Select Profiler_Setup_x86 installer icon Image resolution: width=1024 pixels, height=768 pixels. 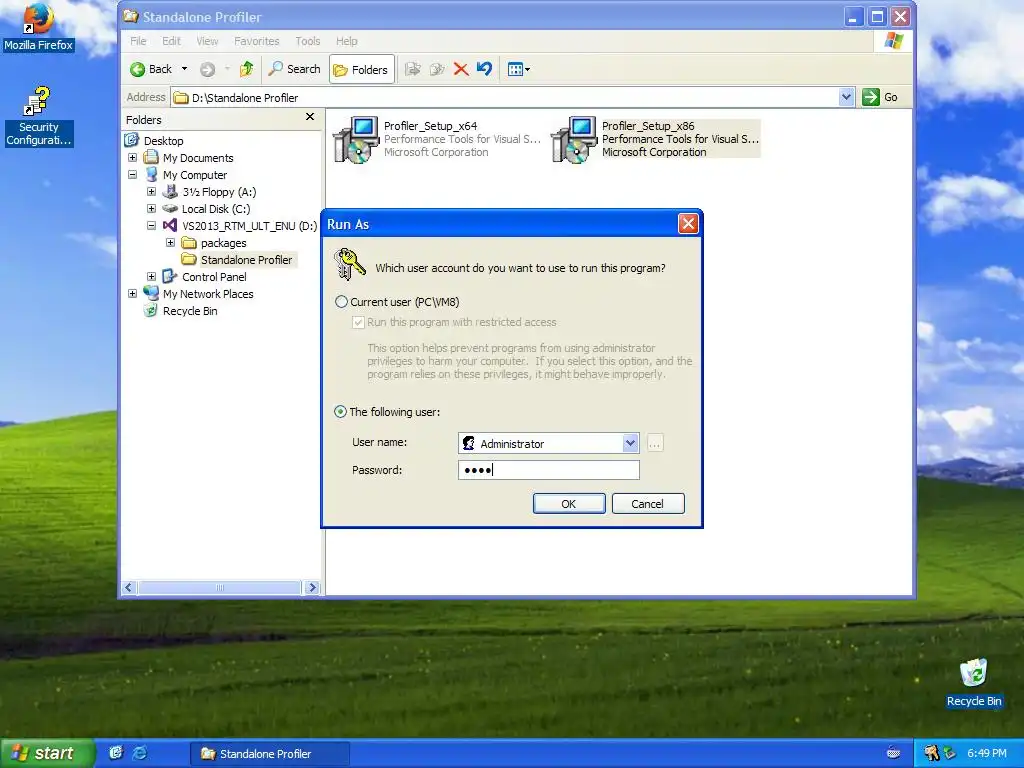(x=573, y=140)
